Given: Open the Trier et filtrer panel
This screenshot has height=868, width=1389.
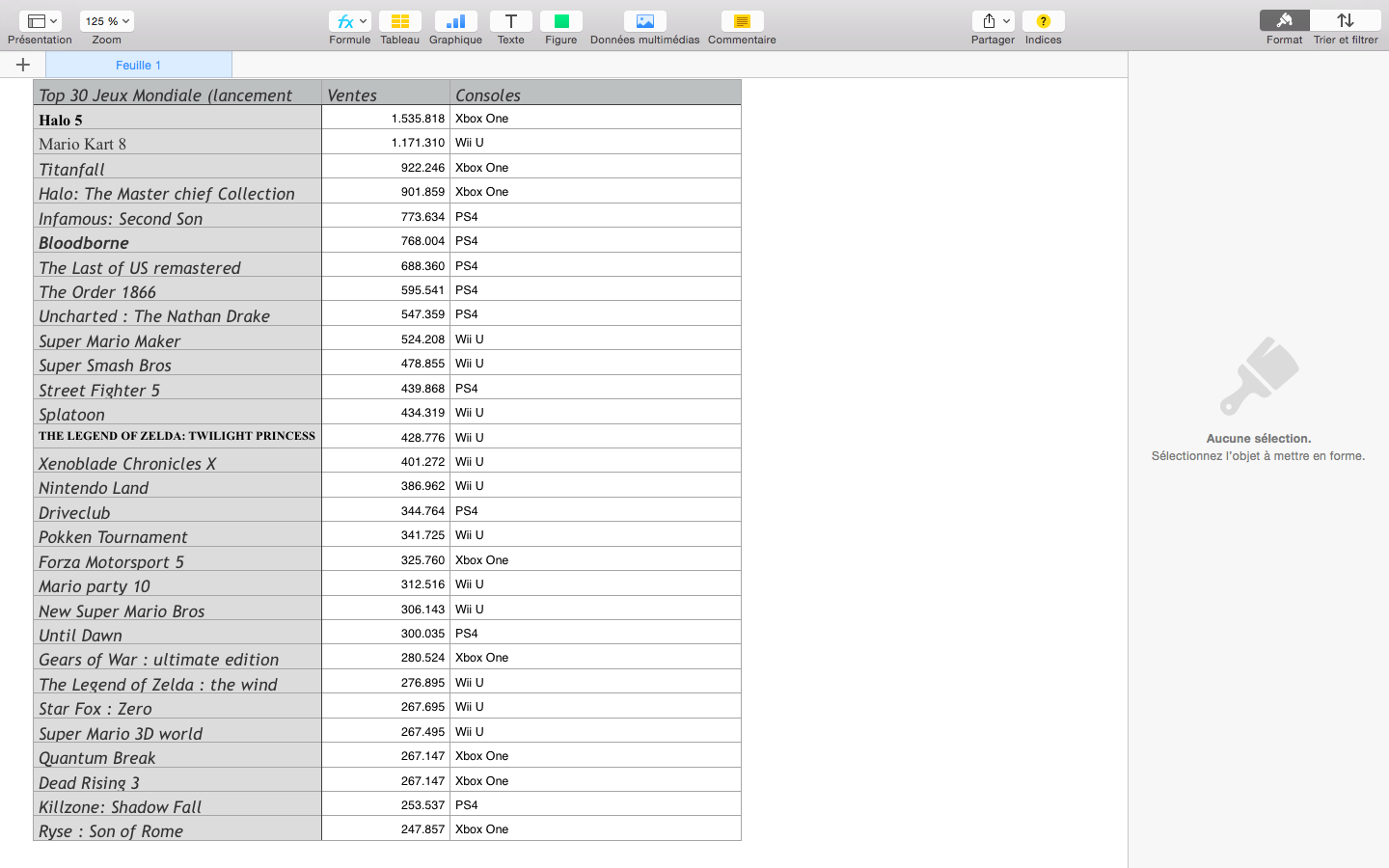Looking at the screenshot, I should click(1346, 21).
